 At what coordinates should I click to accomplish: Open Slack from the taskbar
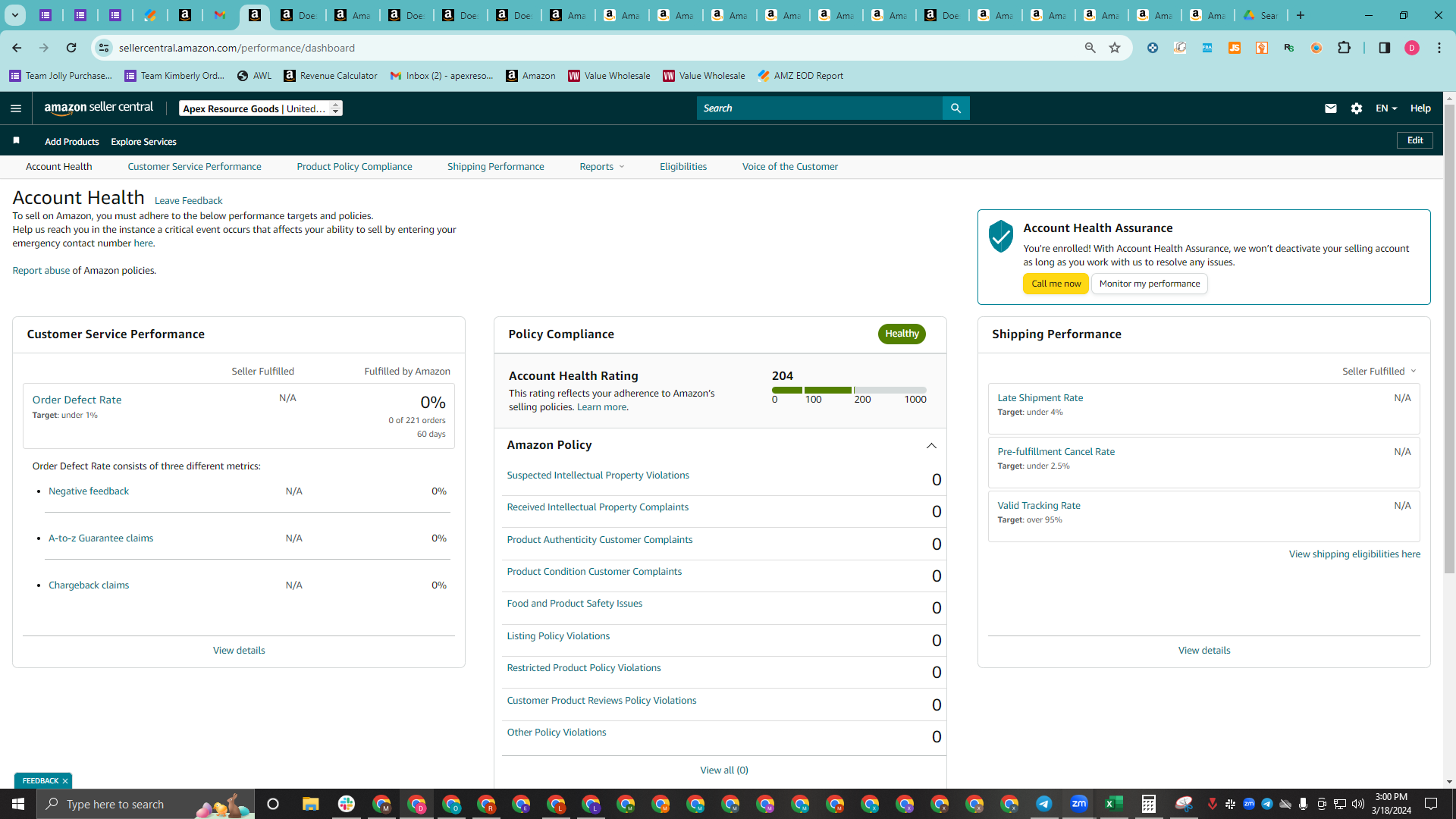347,804
